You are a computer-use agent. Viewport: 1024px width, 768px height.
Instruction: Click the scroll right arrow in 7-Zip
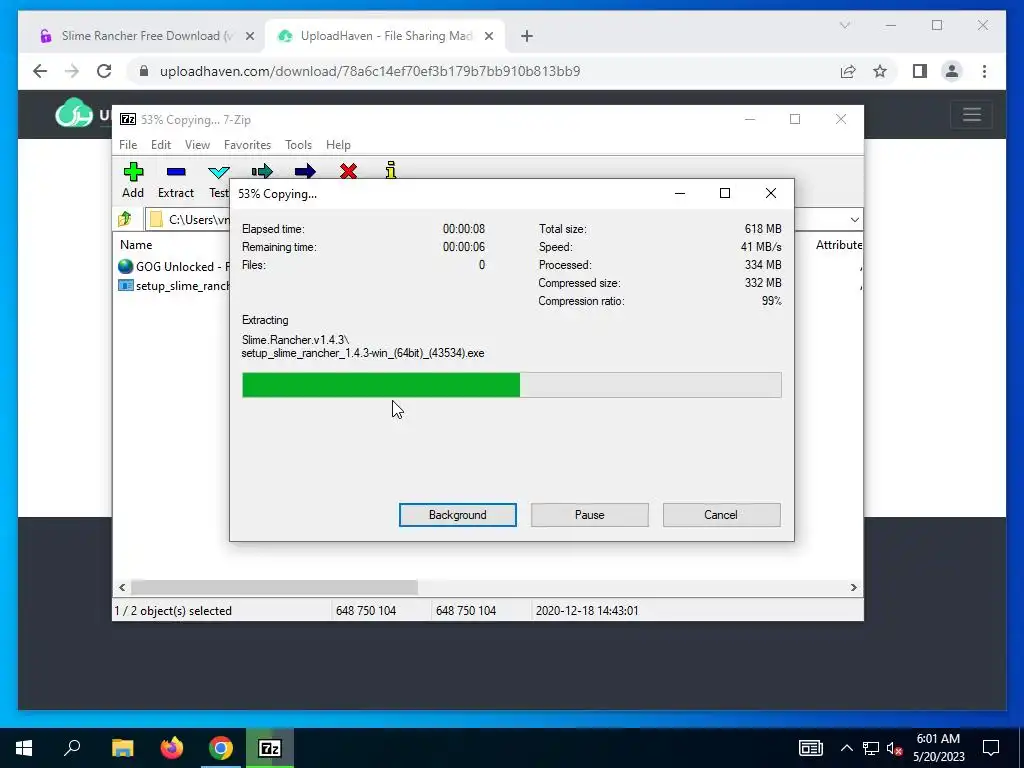[x=853, y=587]
